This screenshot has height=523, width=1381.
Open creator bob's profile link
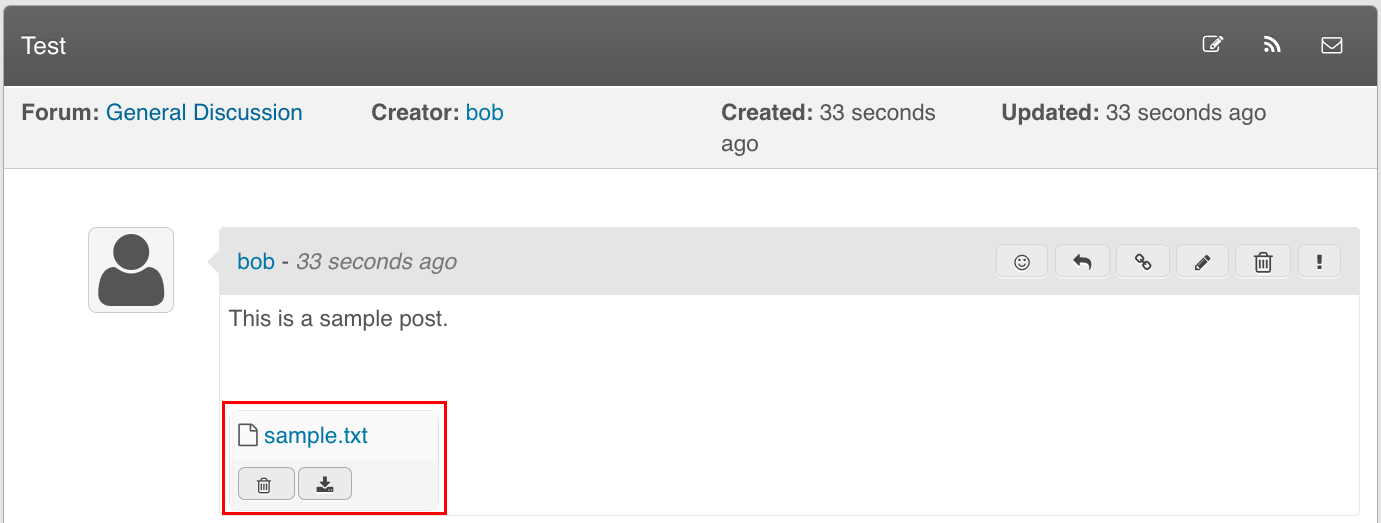tap(484, 113)
